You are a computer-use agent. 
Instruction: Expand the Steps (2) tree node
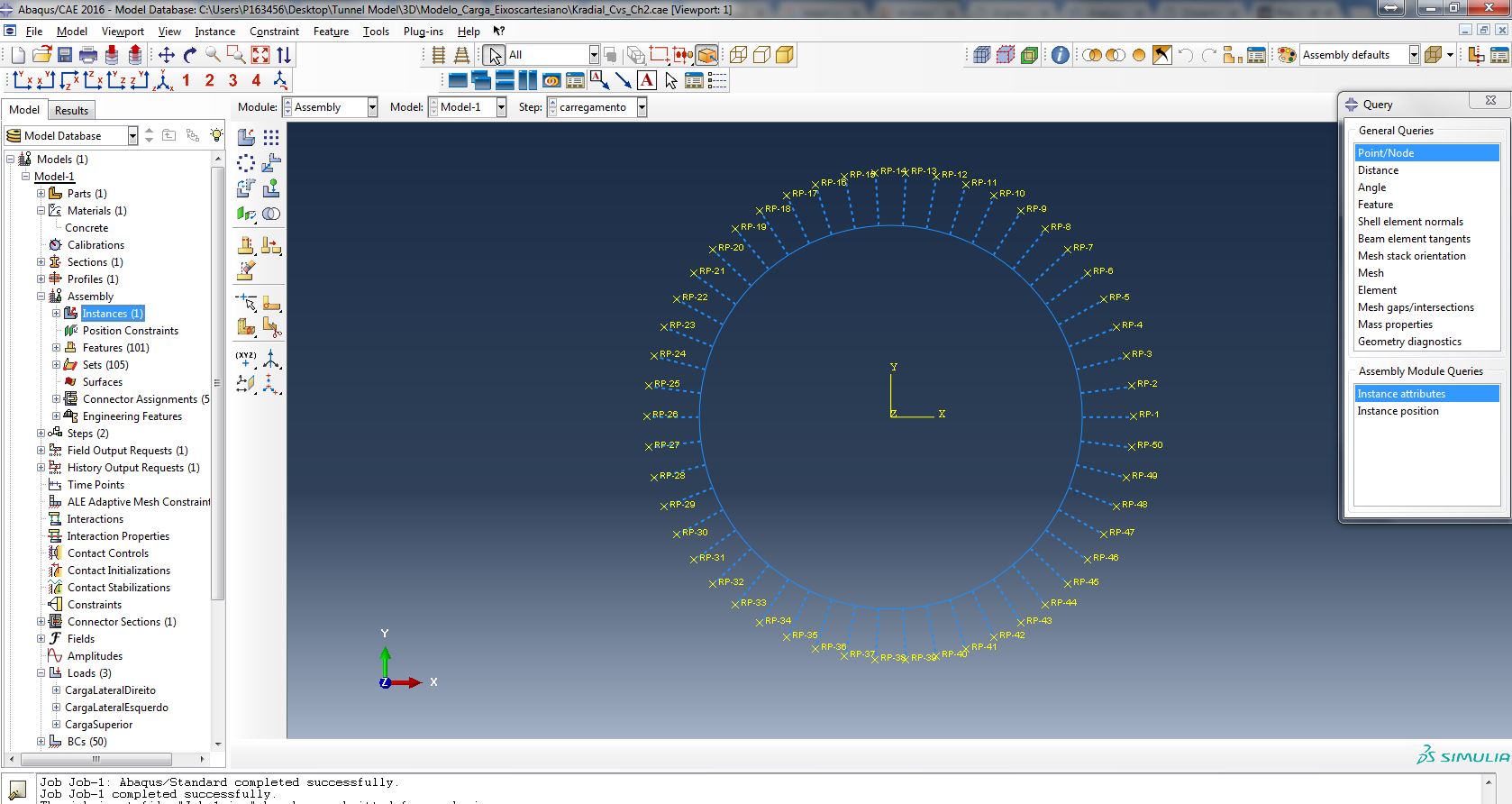[x=41, y=434]
